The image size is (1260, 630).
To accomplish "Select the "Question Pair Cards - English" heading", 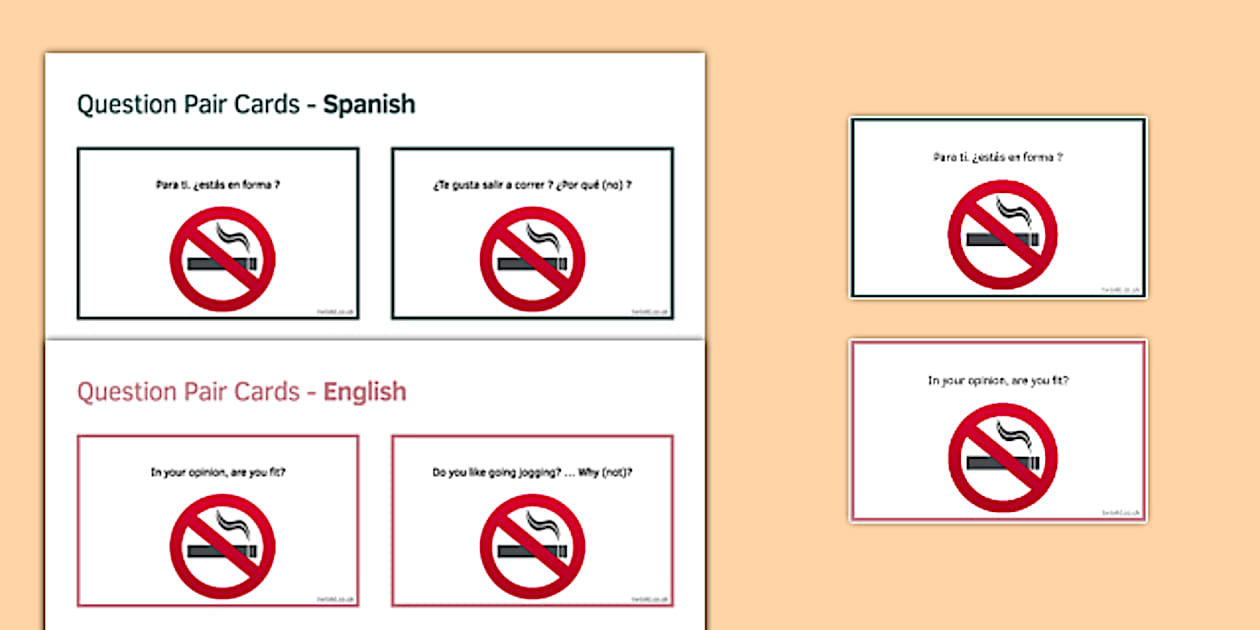I will click(x=241, y=391).
